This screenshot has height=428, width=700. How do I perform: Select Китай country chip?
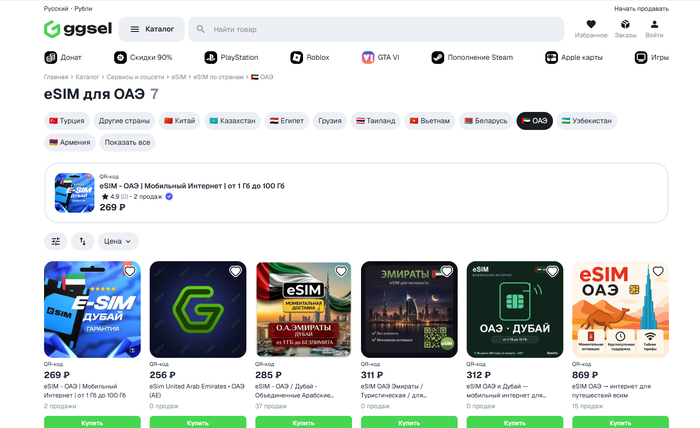tap(179, 121)
